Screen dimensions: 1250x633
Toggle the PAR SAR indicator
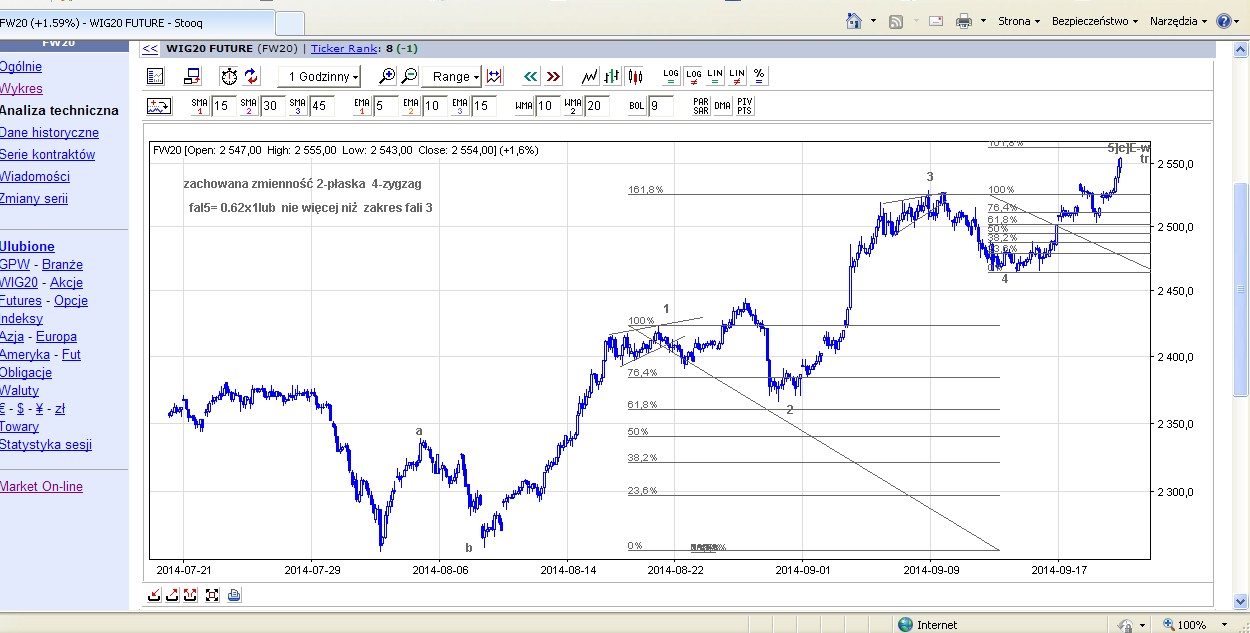tap(701, 106)
